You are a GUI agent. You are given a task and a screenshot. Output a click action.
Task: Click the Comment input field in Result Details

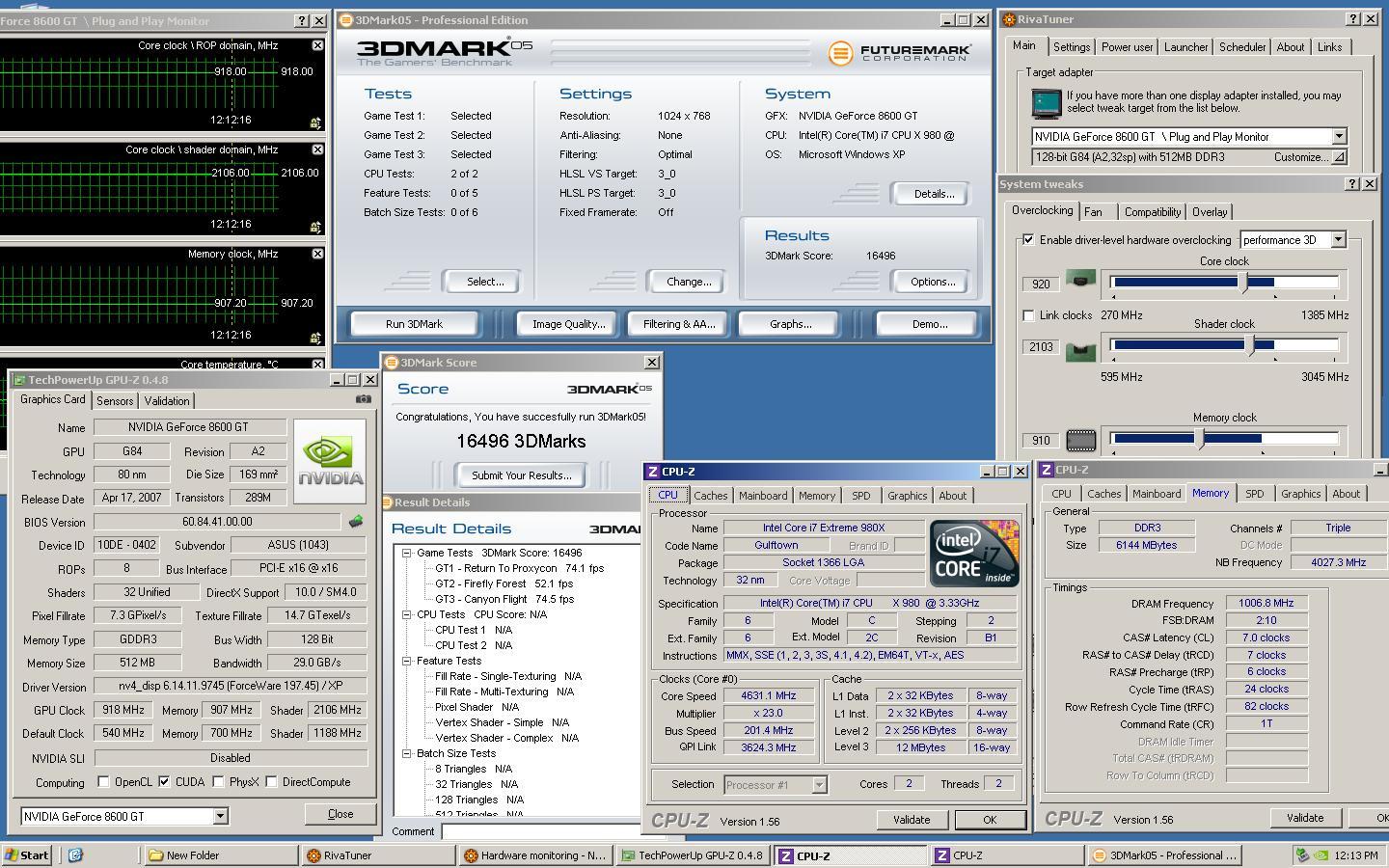click(541, 830)
